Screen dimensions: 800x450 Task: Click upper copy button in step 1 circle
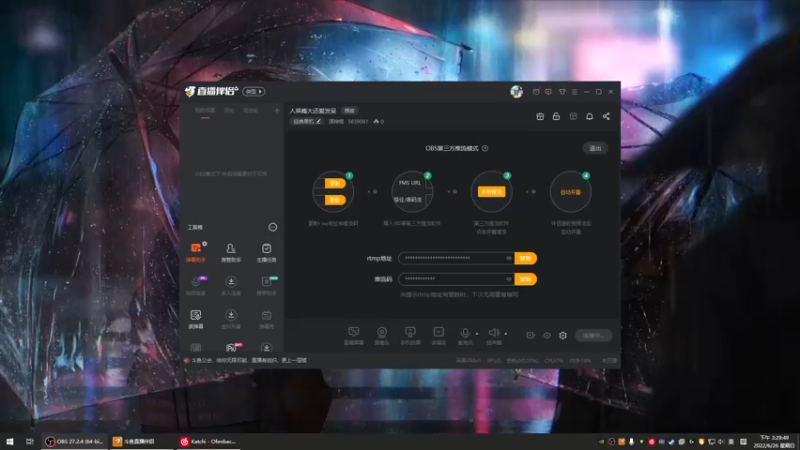pos(335,183)
